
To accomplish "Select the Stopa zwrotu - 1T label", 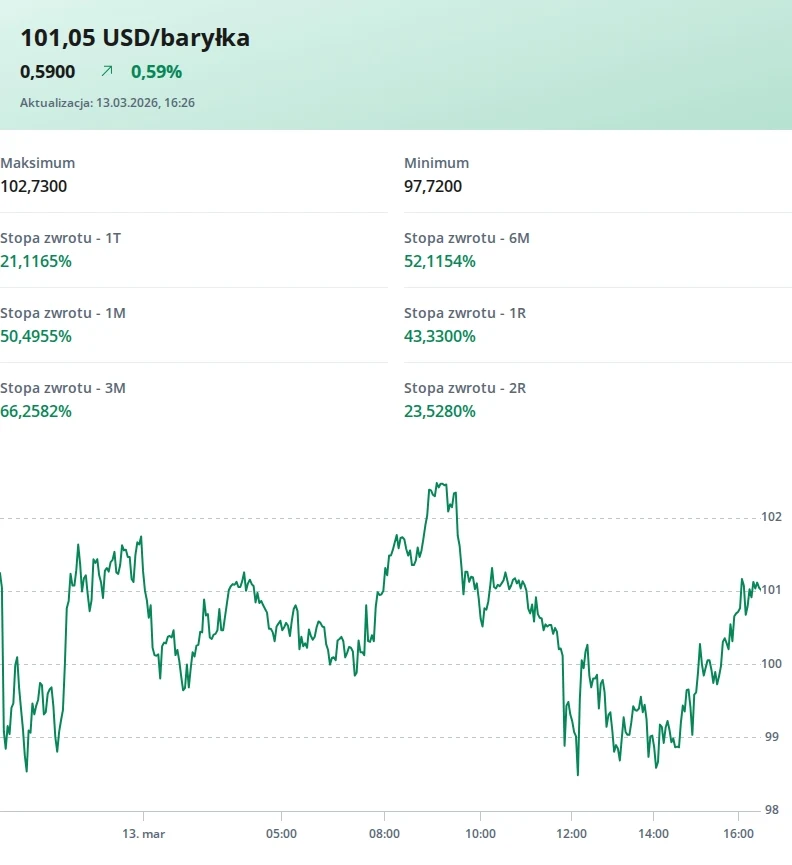I will click(x=61, y=238).
